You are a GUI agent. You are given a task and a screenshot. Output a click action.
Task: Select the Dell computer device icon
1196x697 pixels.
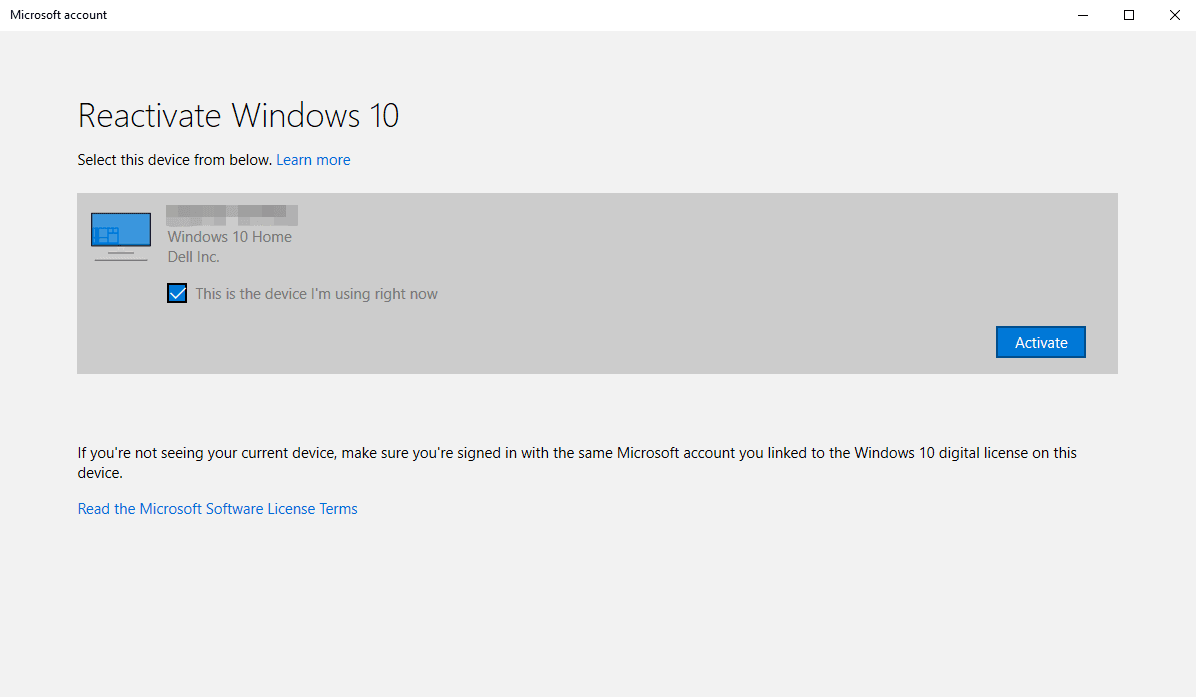tap(121, 236)
